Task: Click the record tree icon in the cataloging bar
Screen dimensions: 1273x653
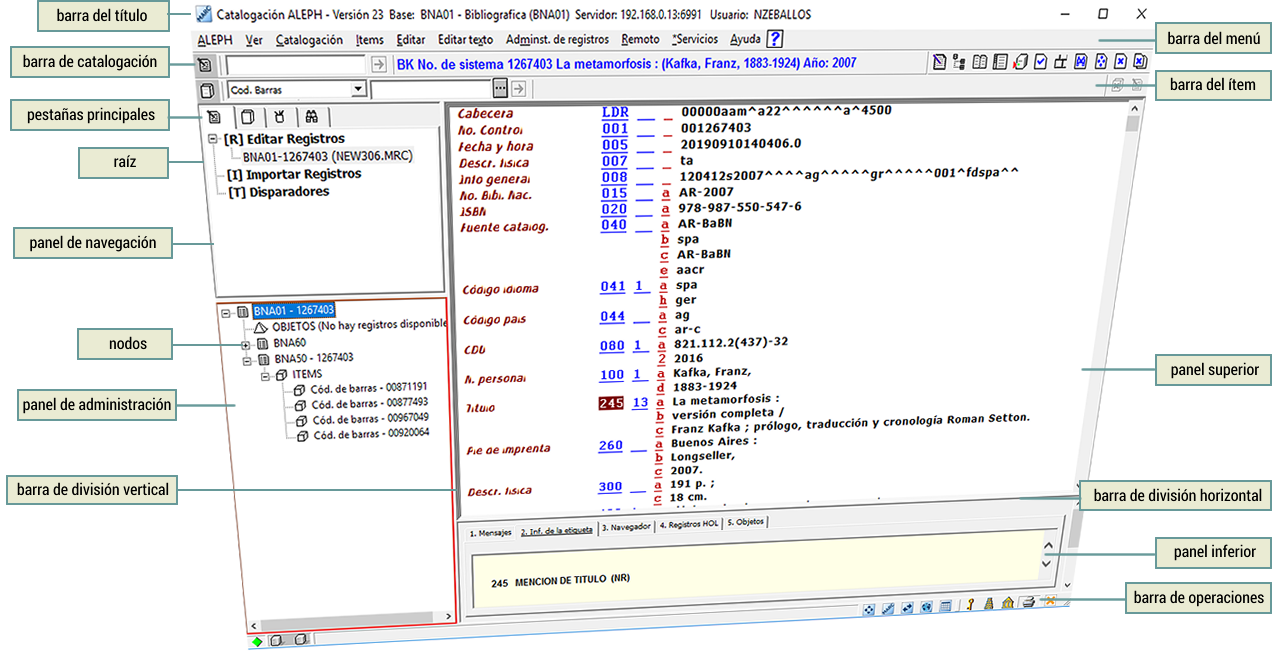Action: [959, 63]
